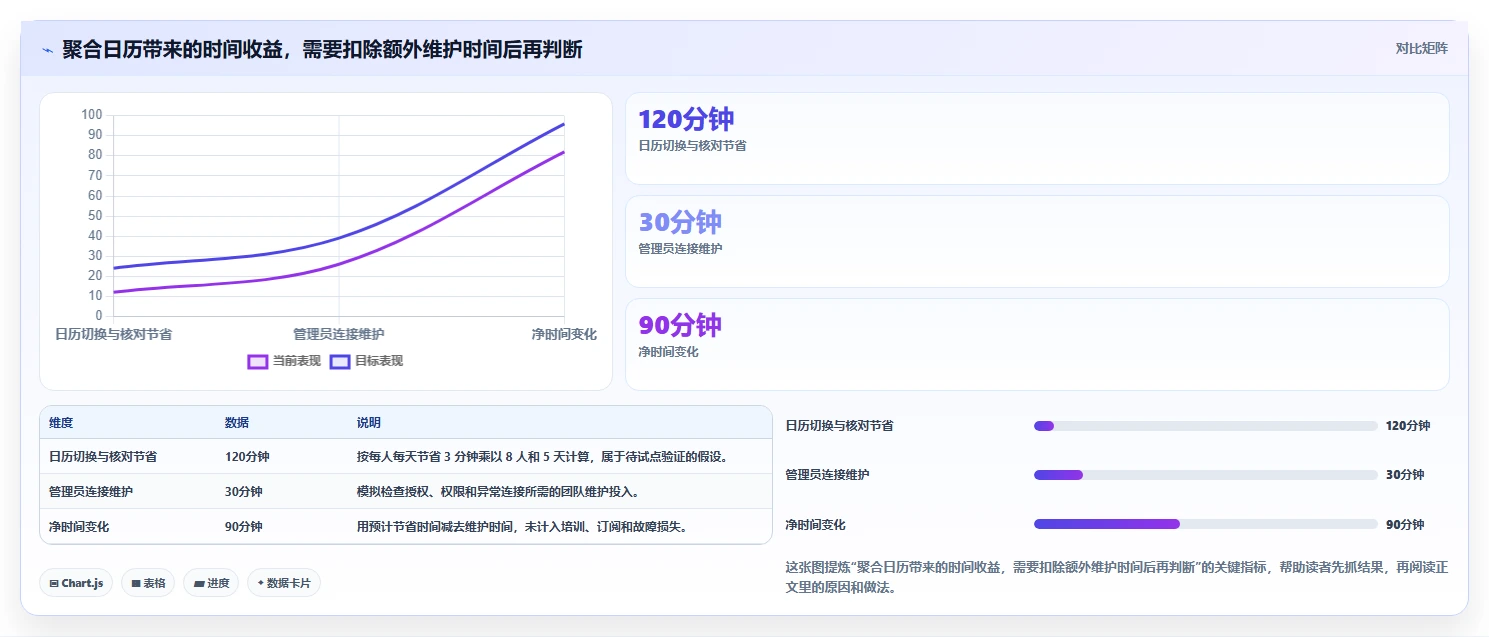Click the 数据卡片 tag chip

click(x=284, y=583)
